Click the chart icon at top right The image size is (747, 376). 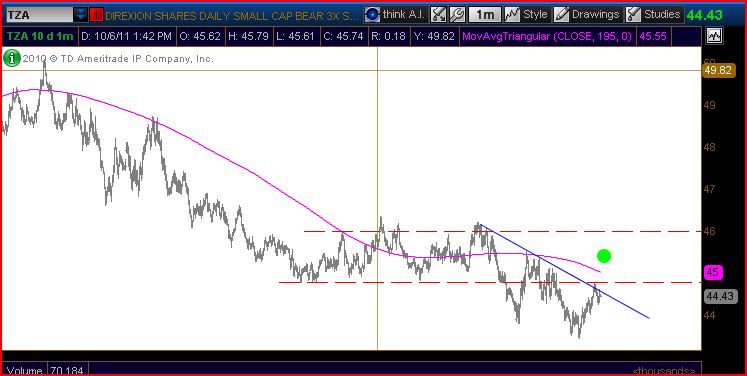click(714, 36)
